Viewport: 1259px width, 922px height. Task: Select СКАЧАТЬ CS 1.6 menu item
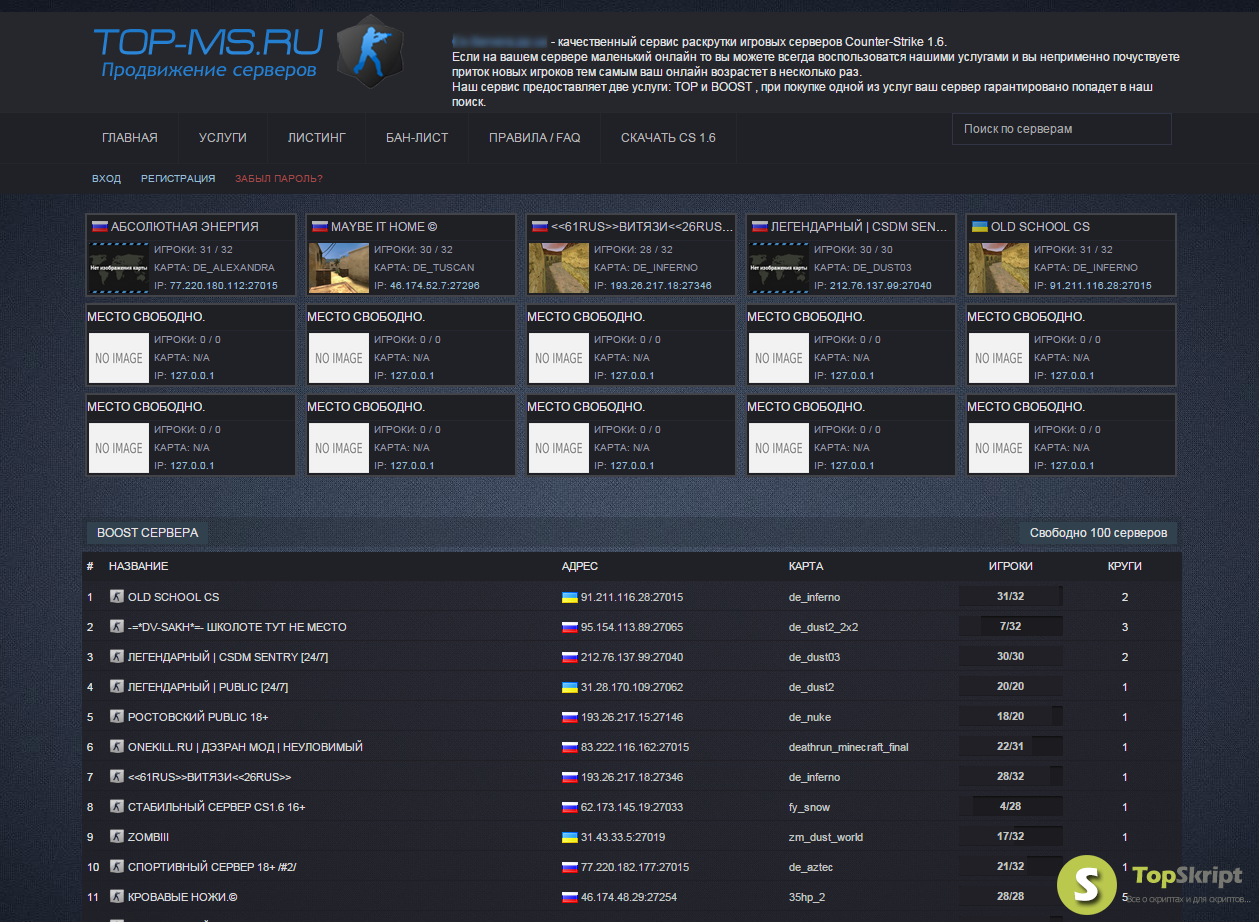668,138
